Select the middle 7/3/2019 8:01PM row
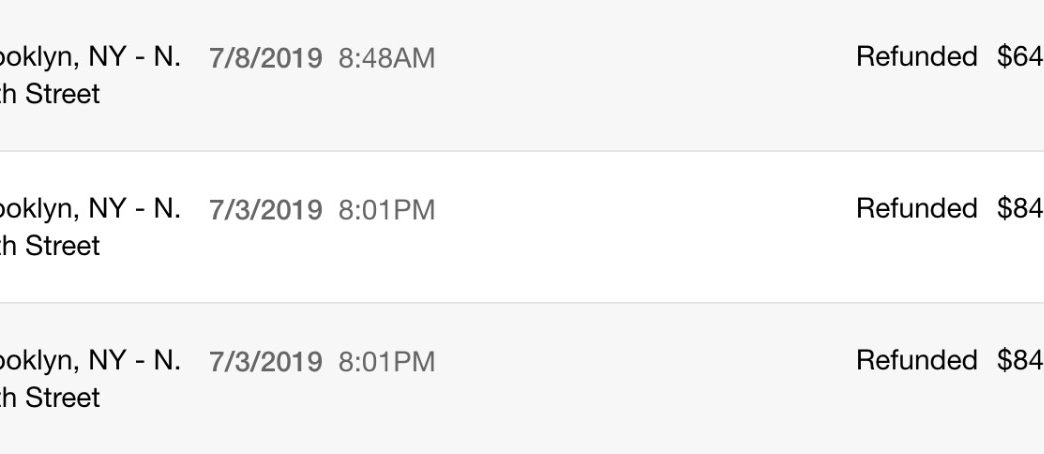The height and width of the screenshot is (454, 1044). click(522, 227)
